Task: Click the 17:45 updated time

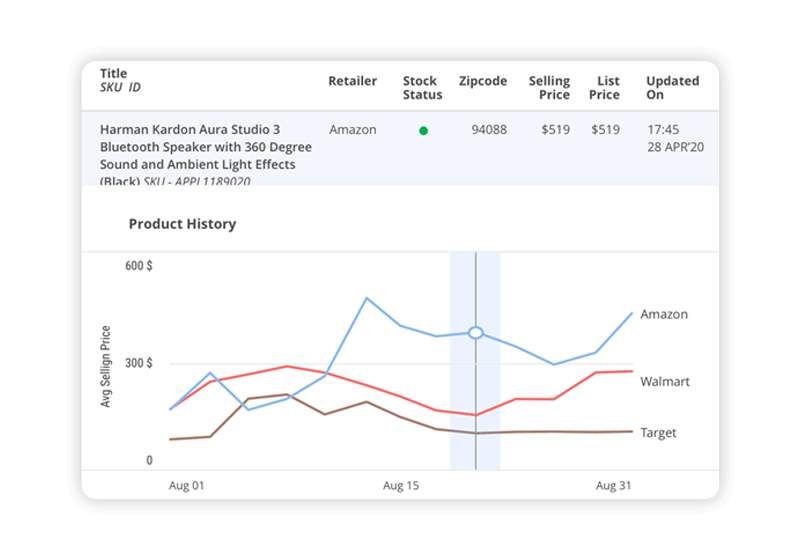Action: tap(663, 130)
